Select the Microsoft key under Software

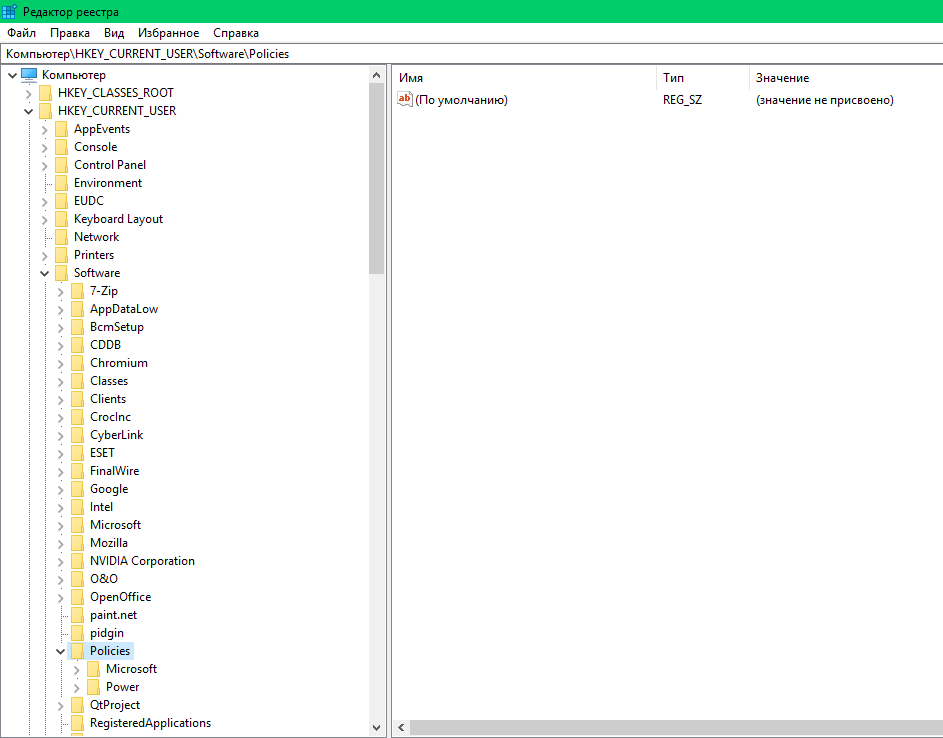click(x=115, y=525)
